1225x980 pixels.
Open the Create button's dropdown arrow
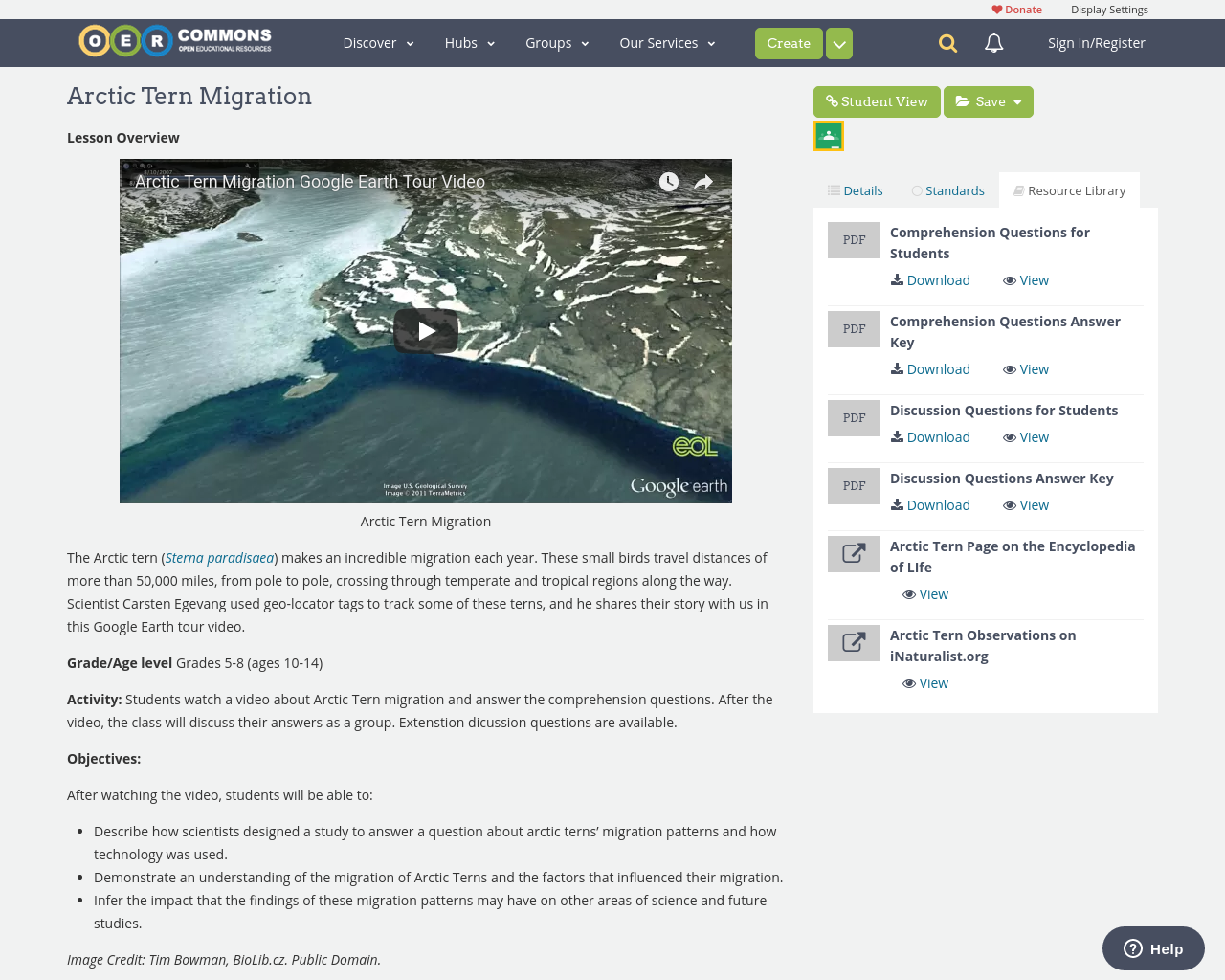click(838, 42)
